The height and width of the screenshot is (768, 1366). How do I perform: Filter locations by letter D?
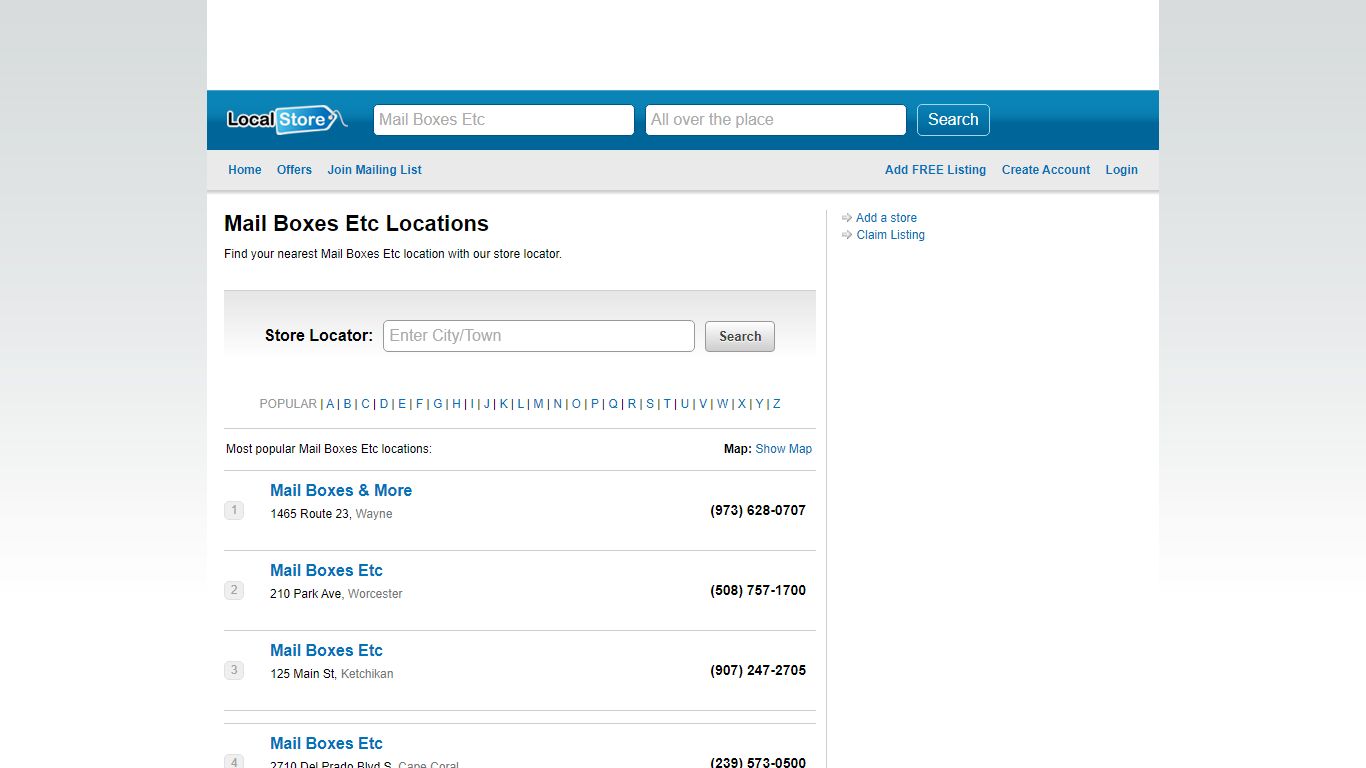click(384, 404)
